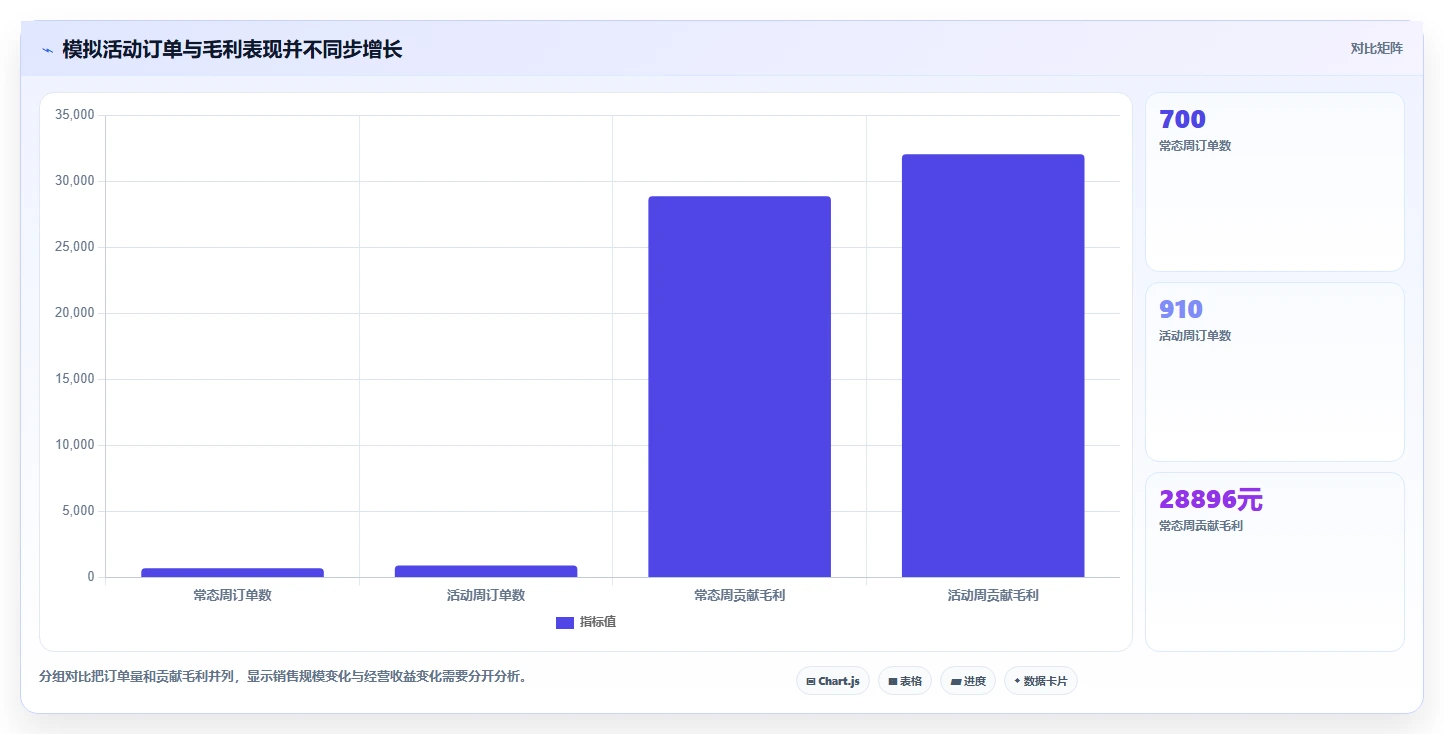Click 常态周贡献毛利 label in the 28896元 card
The height and width of the screenshot is (734, 1444).
tap(1201, 526)
